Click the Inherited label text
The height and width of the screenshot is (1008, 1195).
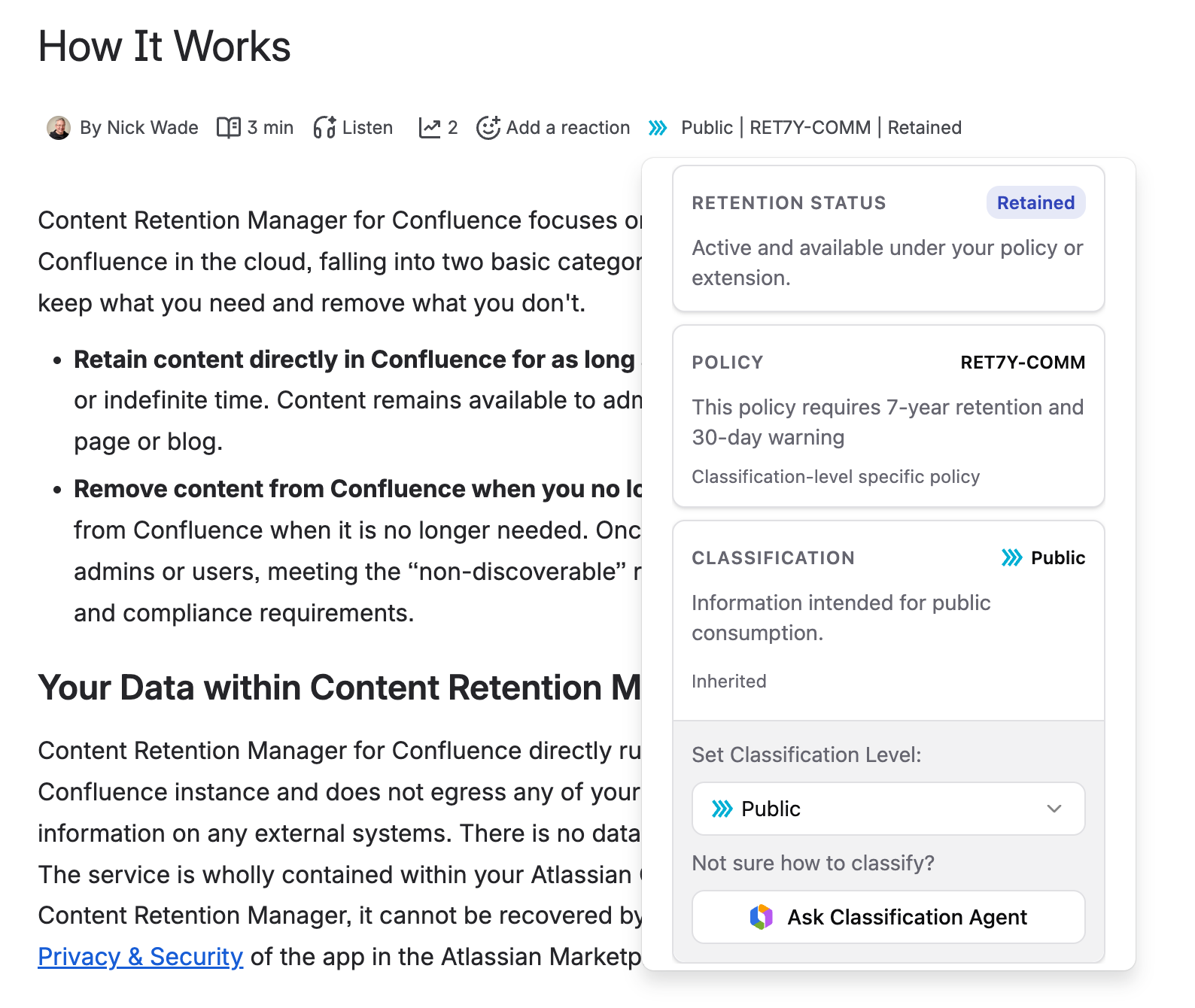[x=729, y=682]
